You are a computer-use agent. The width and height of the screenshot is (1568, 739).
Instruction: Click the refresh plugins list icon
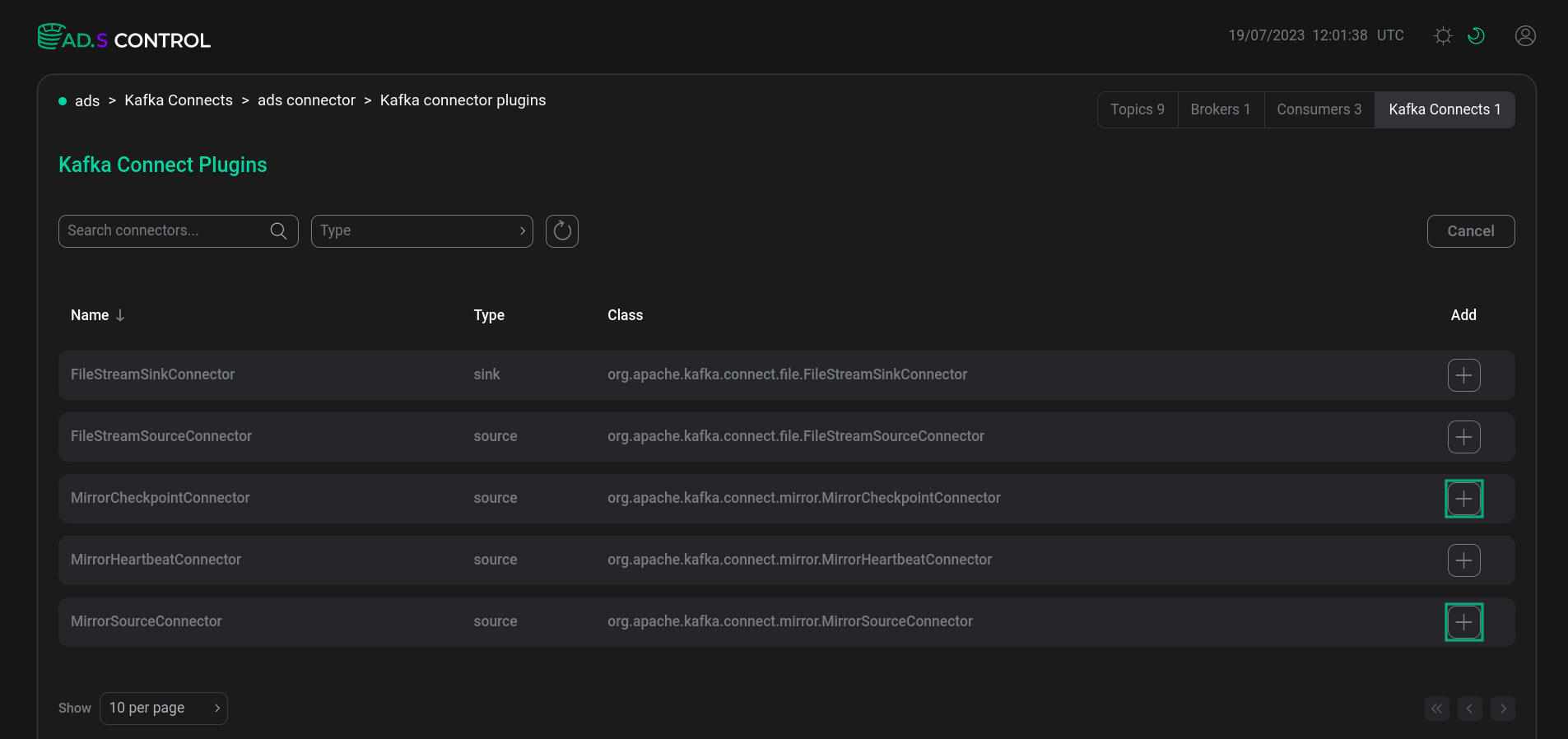[x=562, y=231]
